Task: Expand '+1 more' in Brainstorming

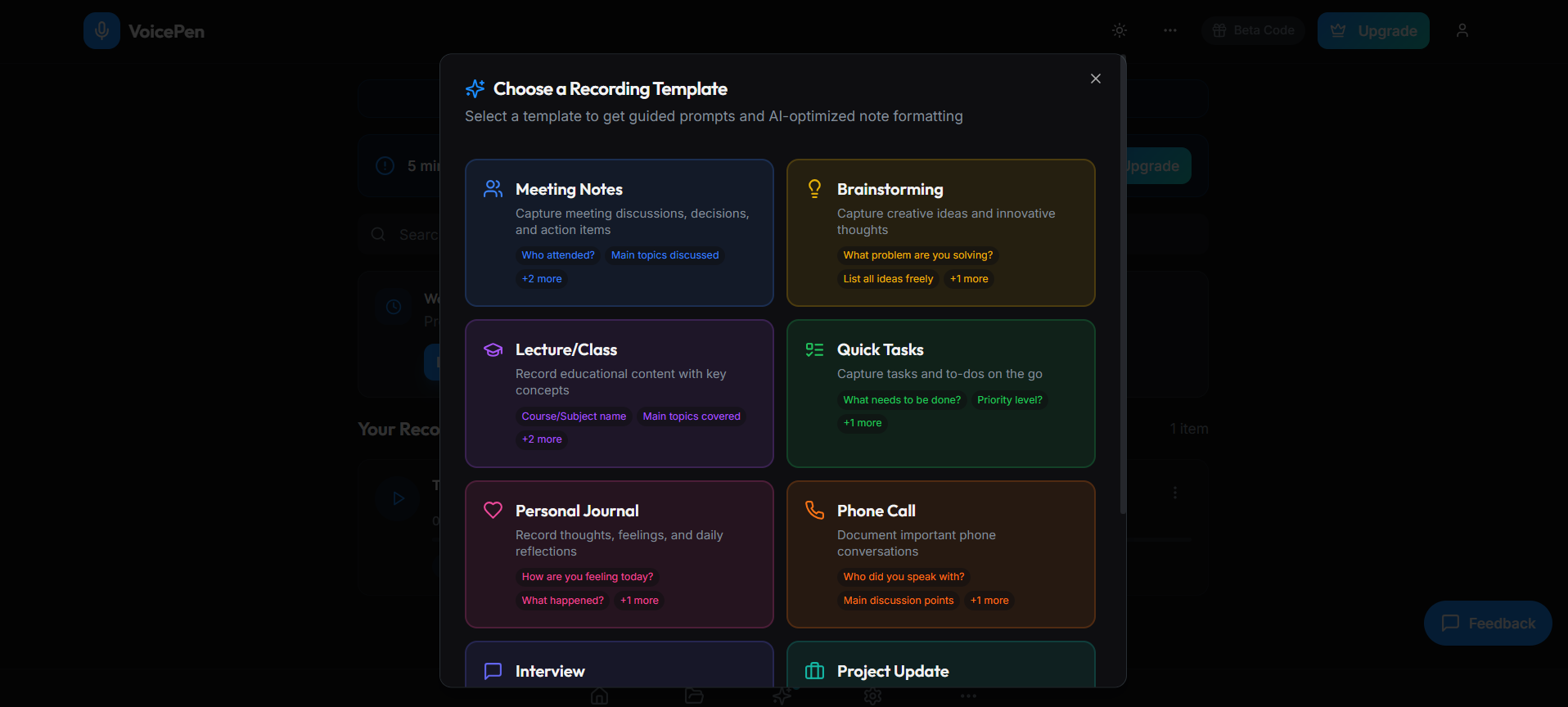Action: coord(969,279)
